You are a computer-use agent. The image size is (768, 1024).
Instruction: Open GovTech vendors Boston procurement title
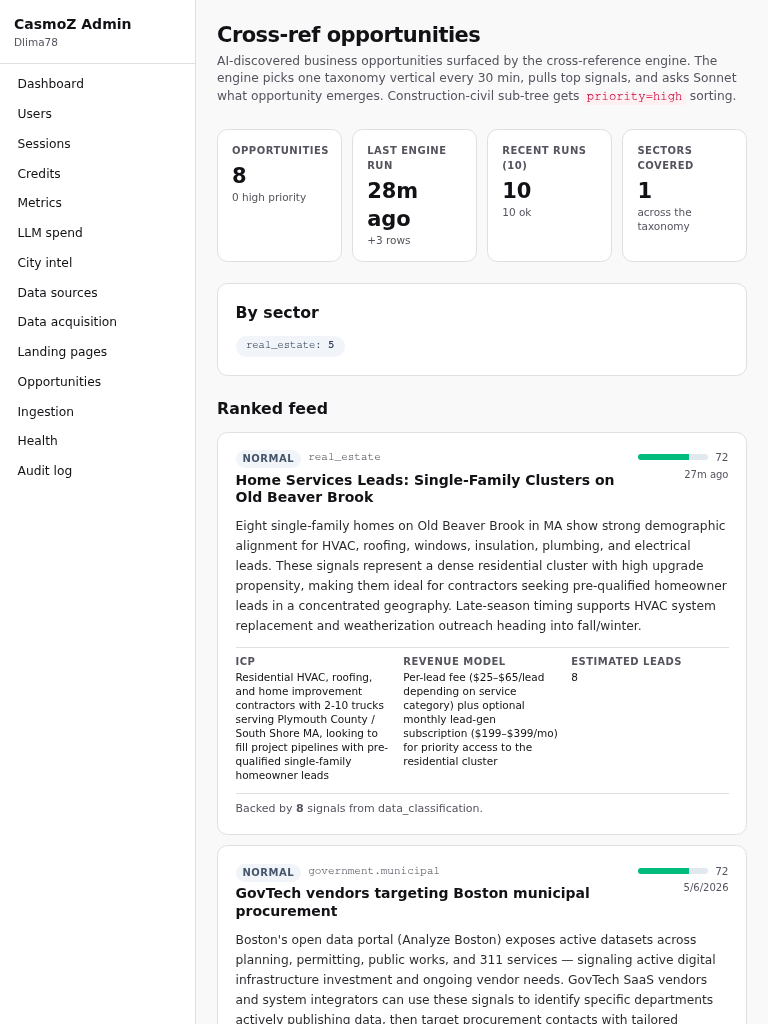tap(412, 902)
